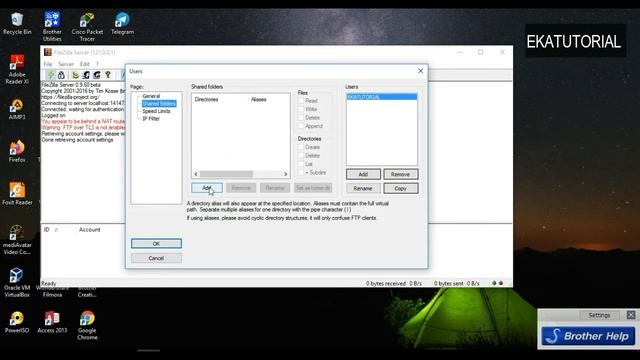Click the Set as home dir button

click(313, 188)
